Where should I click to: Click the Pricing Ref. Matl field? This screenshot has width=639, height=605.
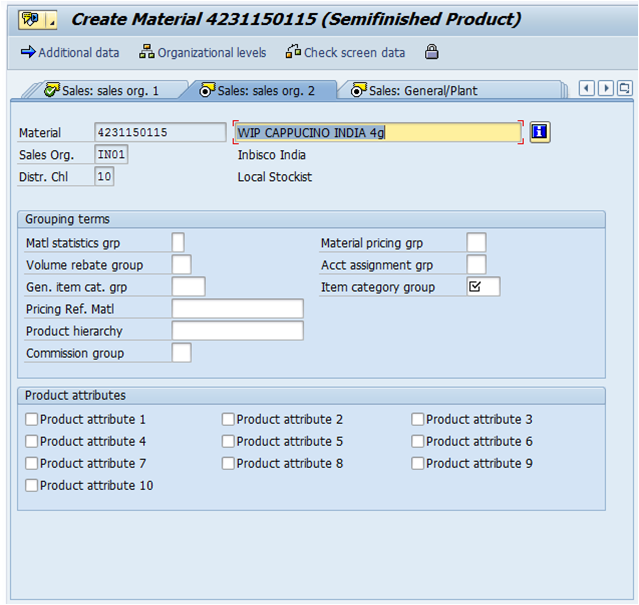(237, 309)
